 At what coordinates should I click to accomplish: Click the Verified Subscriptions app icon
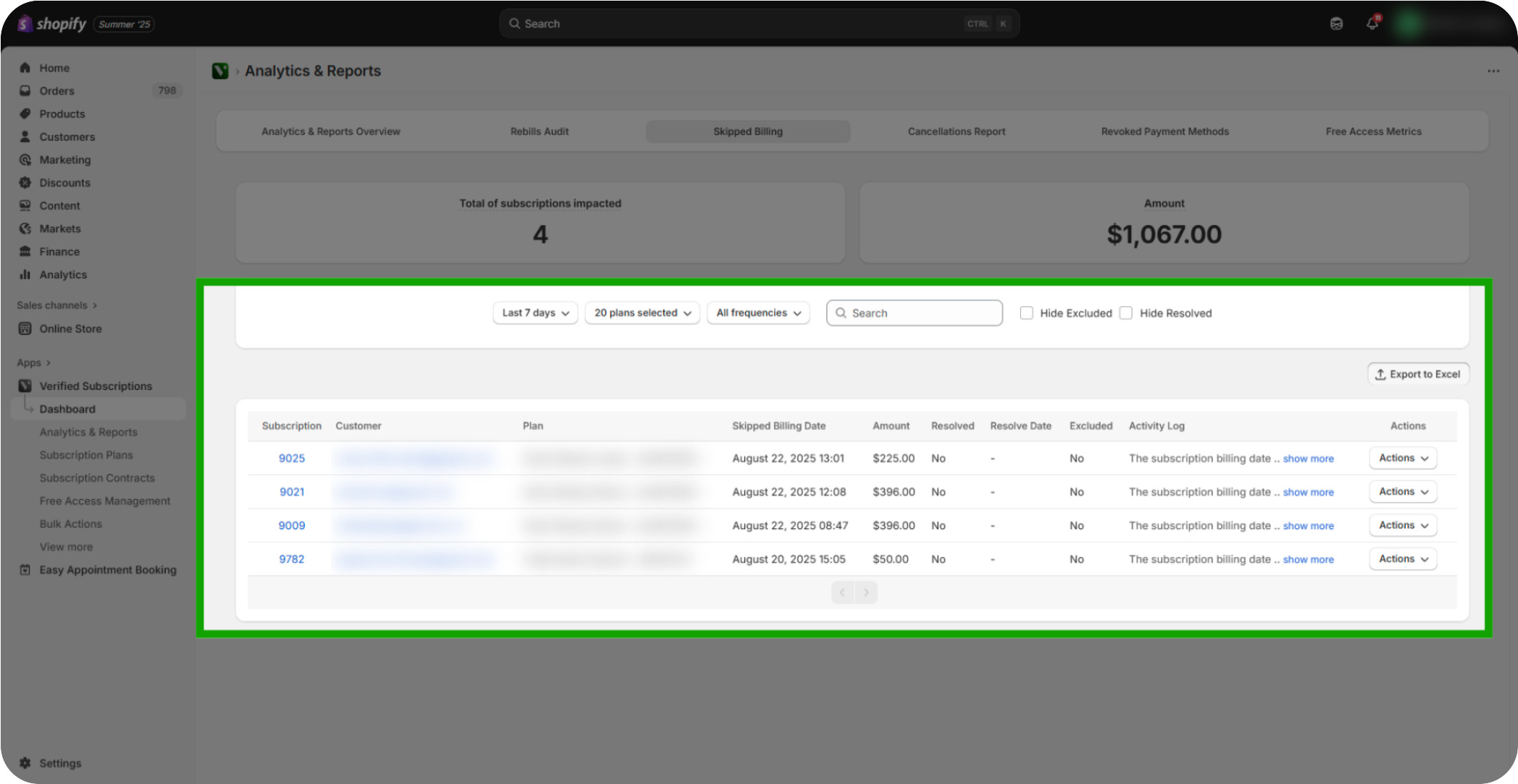[25, 386]
